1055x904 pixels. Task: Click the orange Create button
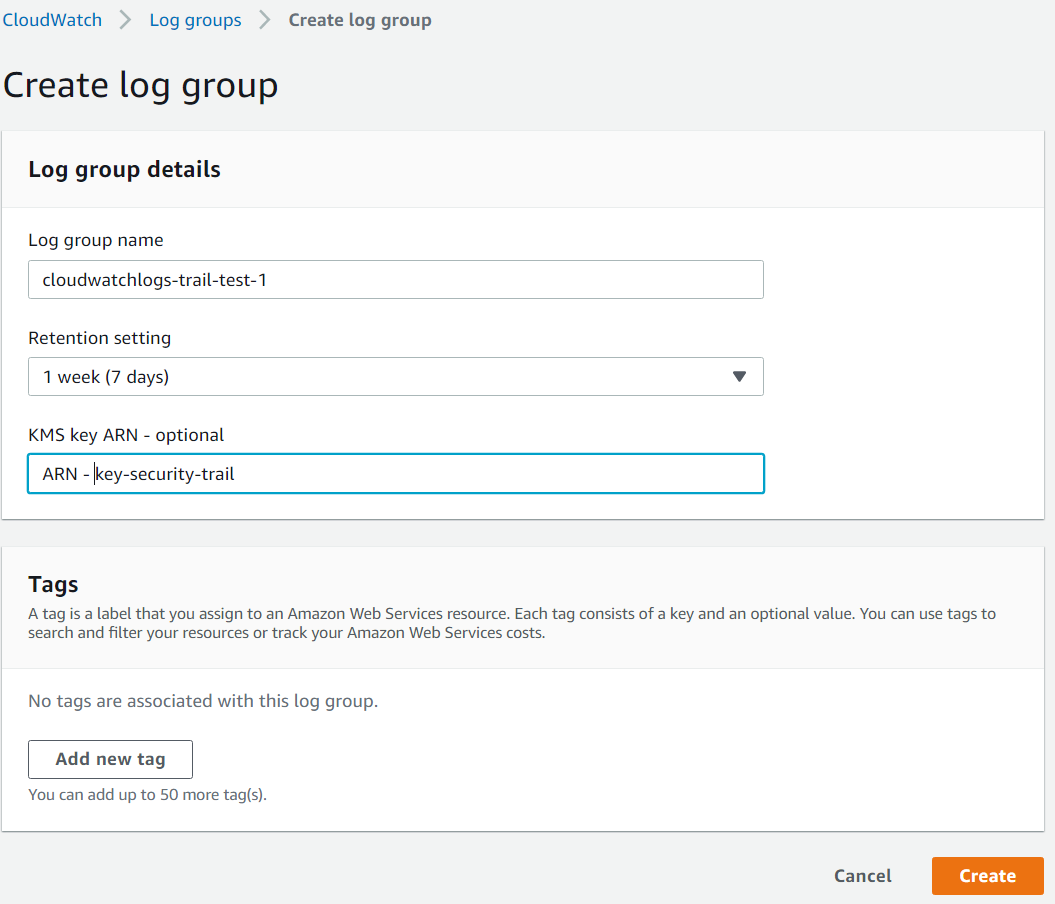(x=987, y=876)
